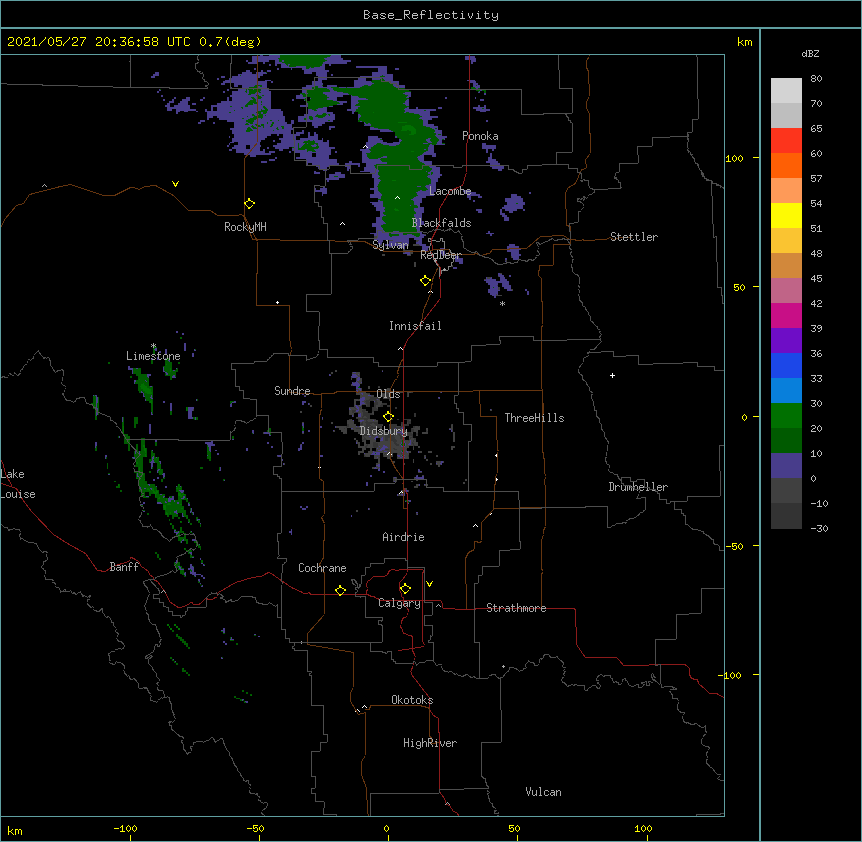Screen dimensions: 862x842
Task: Click the Limestone label
Action: coord(153,356)
